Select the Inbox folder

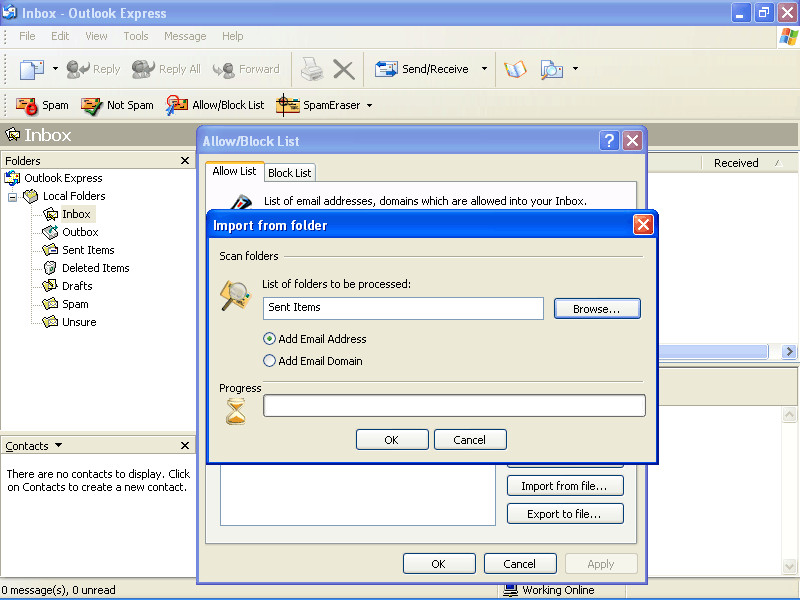pyautogui.click(x=76, y=214)
